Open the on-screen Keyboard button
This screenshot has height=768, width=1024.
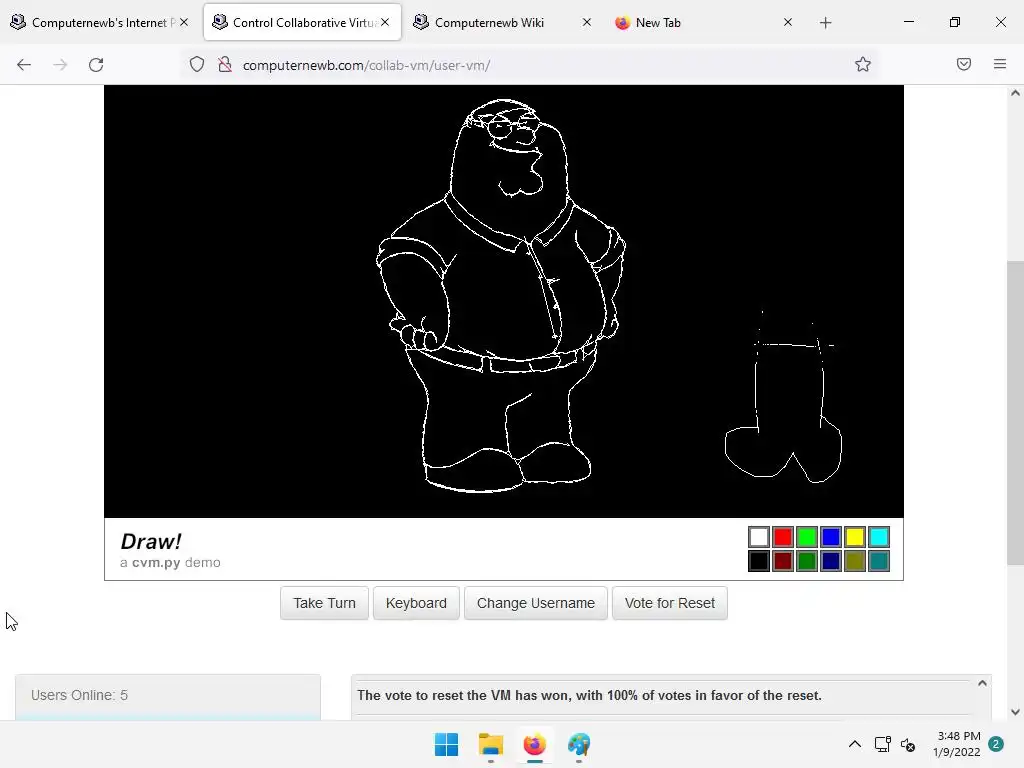click(416, 603)
